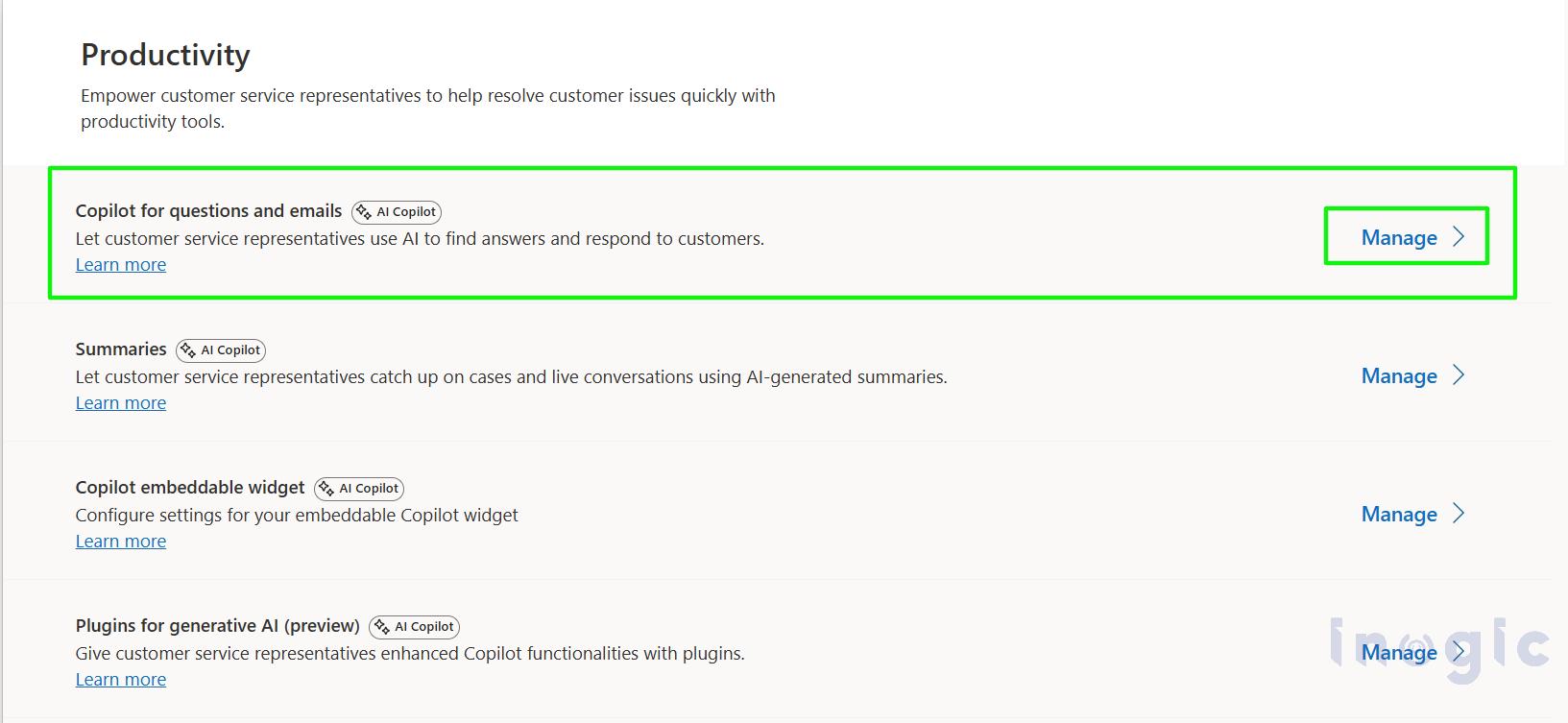Follow the Learn more link for Copilot embeddable widget
This screenshot has width=1568, height=723.
(120, 541)
